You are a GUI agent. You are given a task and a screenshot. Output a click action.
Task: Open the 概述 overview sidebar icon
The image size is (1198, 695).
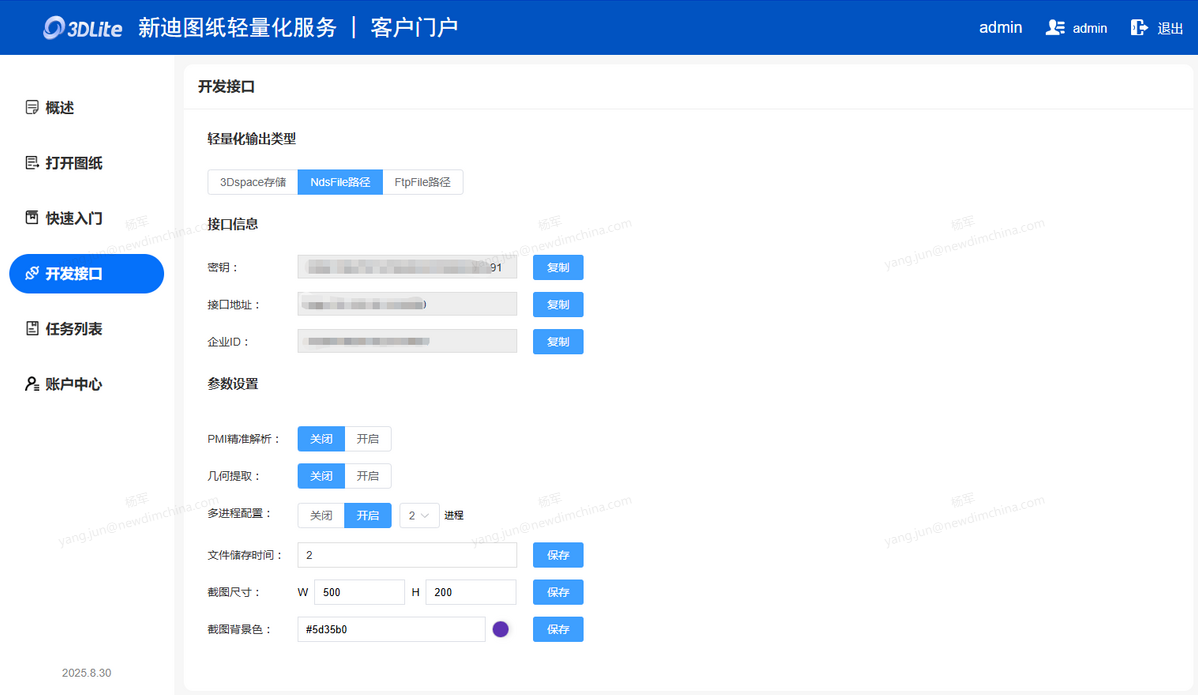click(32, 108)
